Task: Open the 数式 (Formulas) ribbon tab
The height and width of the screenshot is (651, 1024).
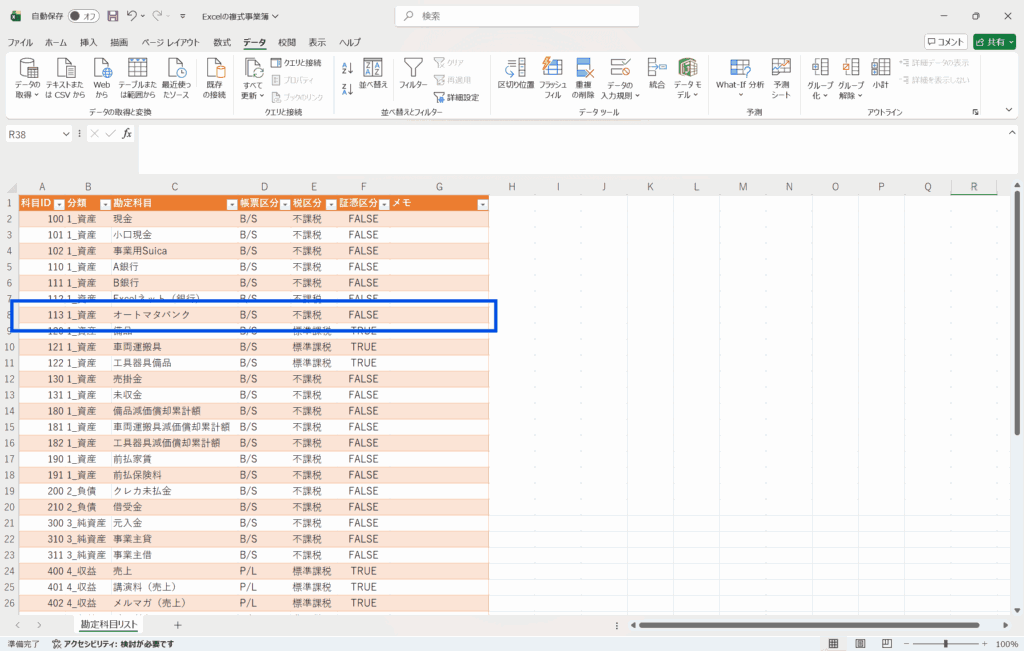Action: (222, 42)
